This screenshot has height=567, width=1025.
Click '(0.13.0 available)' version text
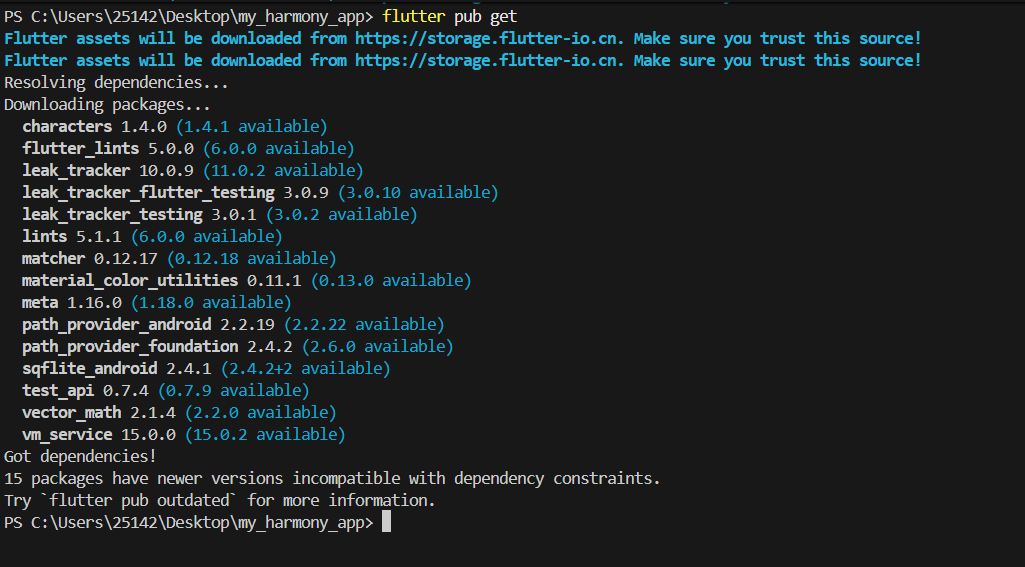(391, 281)
